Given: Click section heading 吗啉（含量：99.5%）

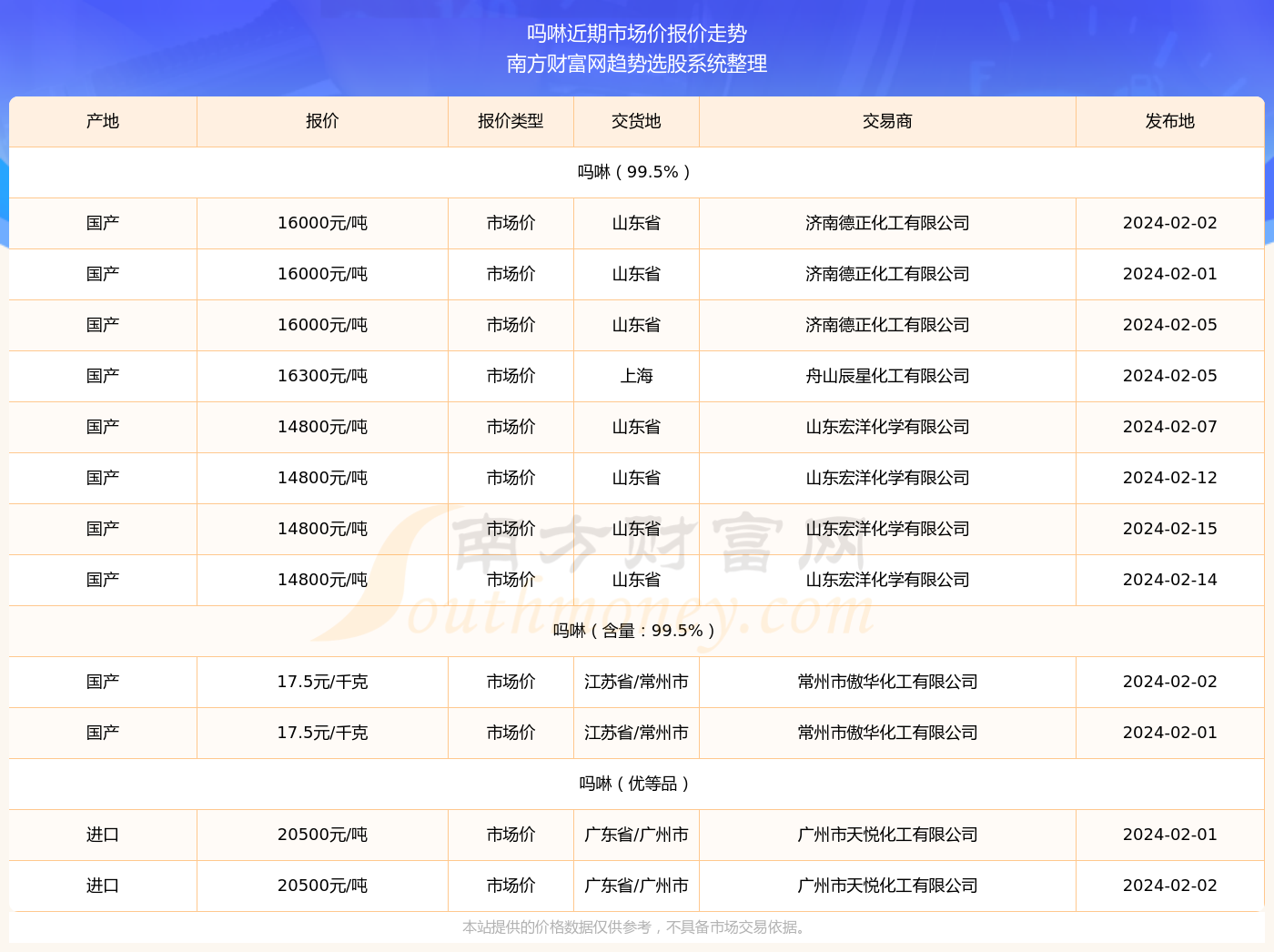Looking at the screenshot, I should (636, 631).
